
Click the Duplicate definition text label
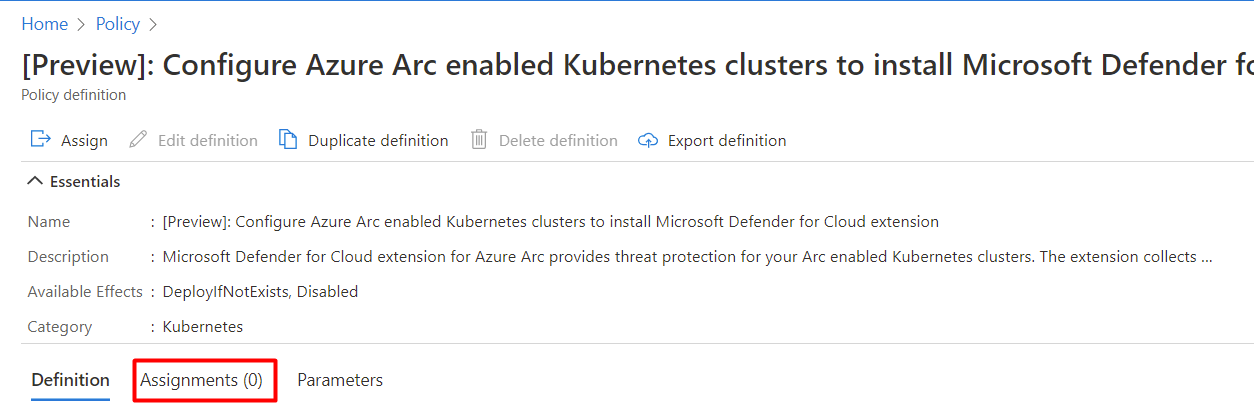point(378,141)
